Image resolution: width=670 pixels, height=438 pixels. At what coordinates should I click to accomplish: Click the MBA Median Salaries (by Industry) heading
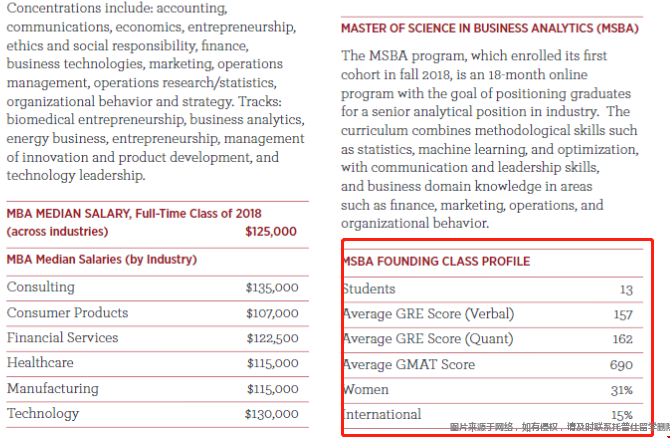click(102, 259)
